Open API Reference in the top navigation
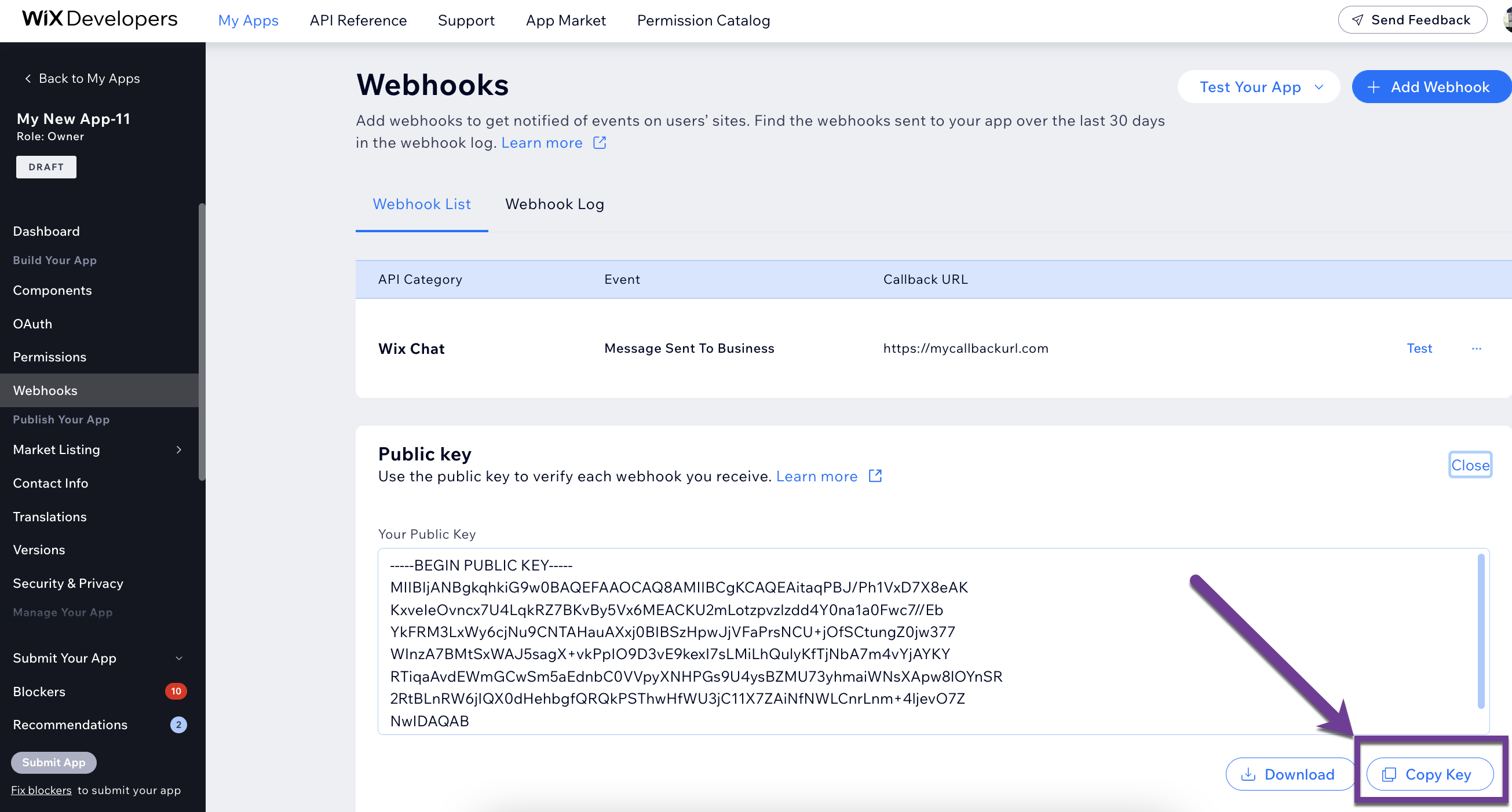 pos(358,20)
